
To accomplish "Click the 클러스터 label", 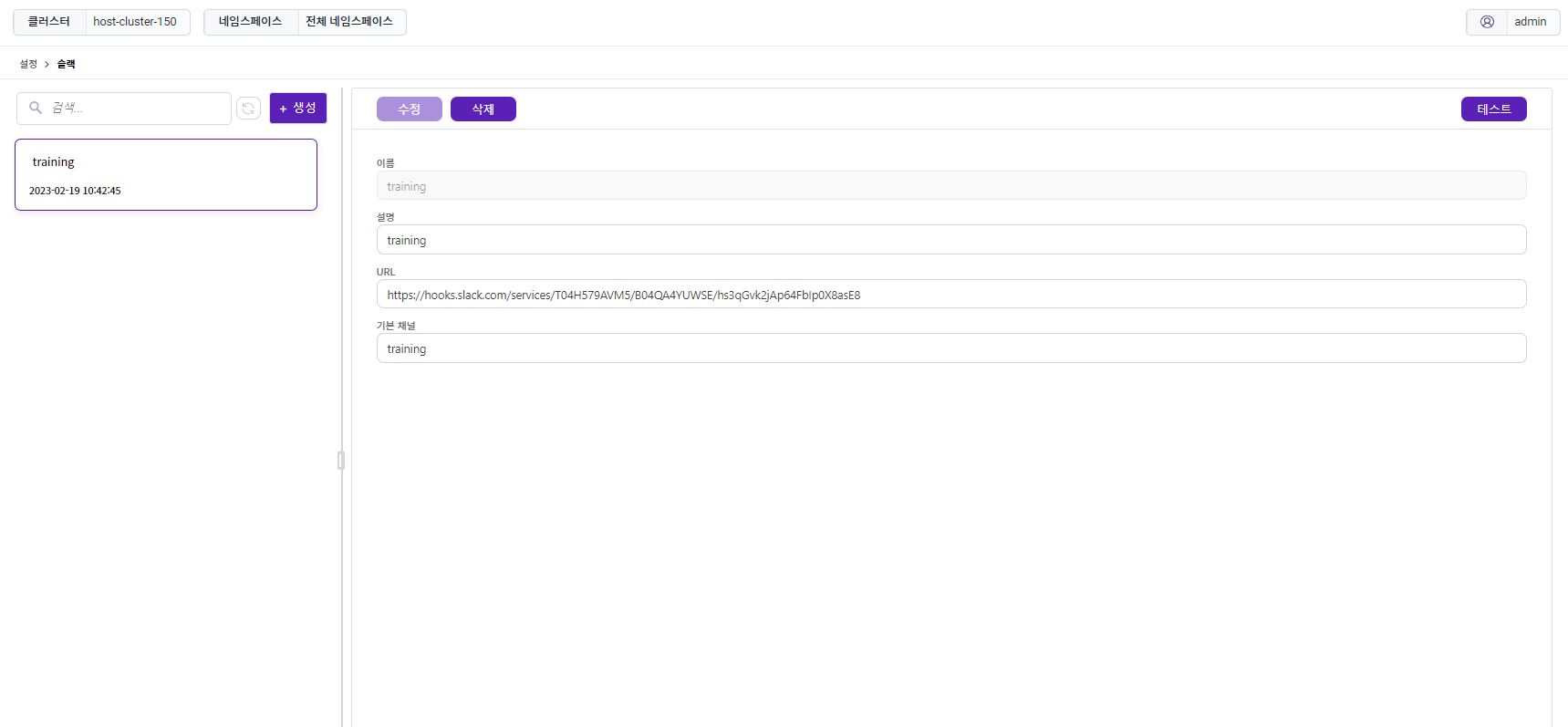I will point(49,22).
